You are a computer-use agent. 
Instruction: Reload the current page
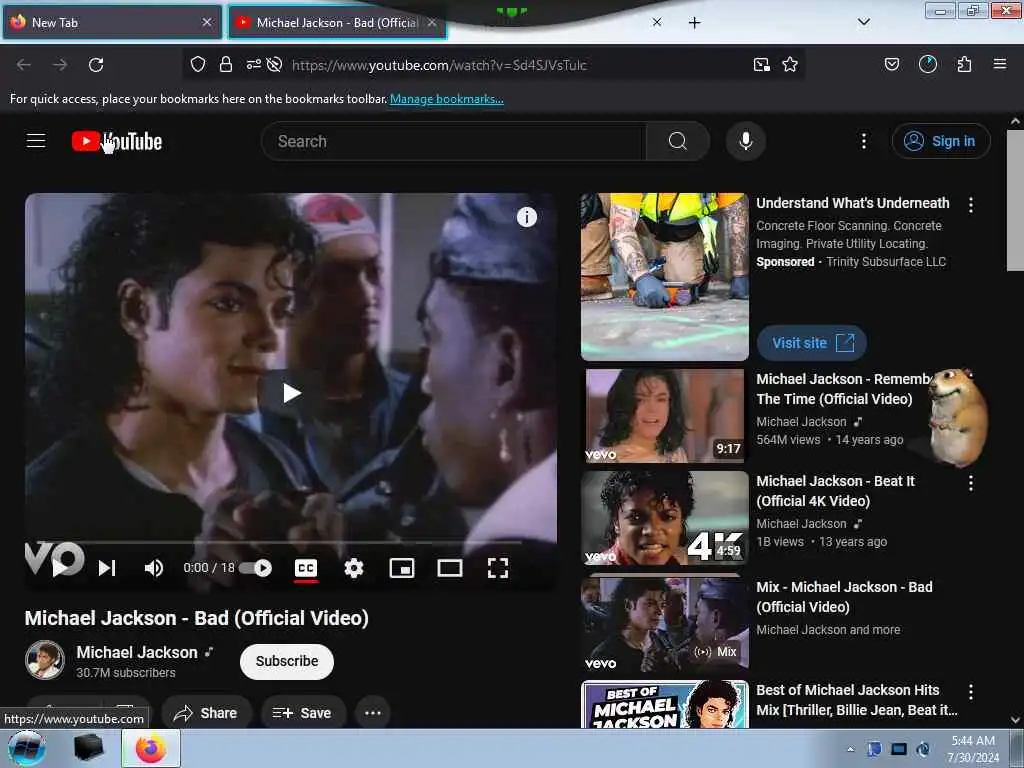[96, 65]
